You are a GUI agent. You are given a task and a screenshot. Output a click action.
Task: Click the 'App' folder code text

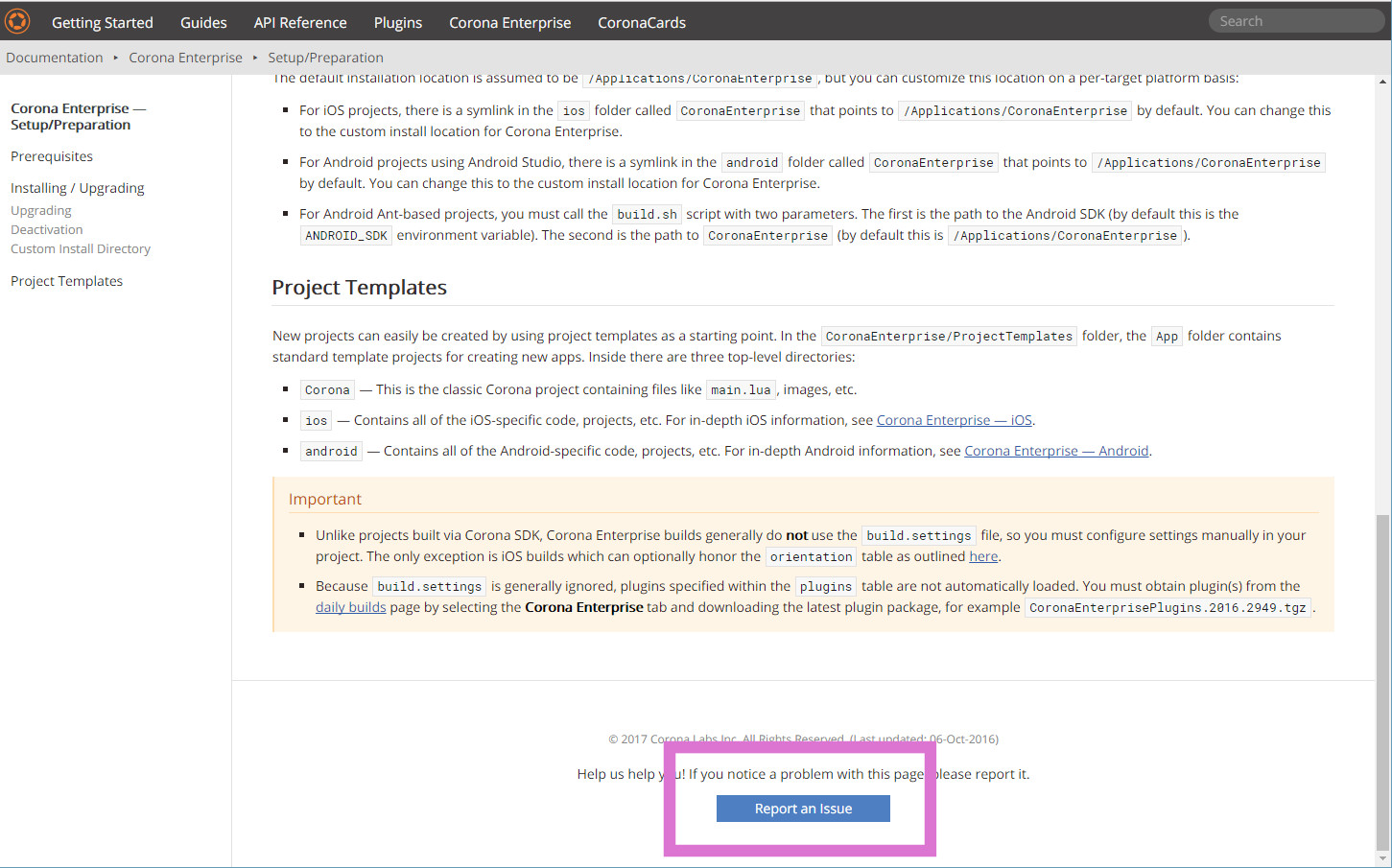[1167, 337]
